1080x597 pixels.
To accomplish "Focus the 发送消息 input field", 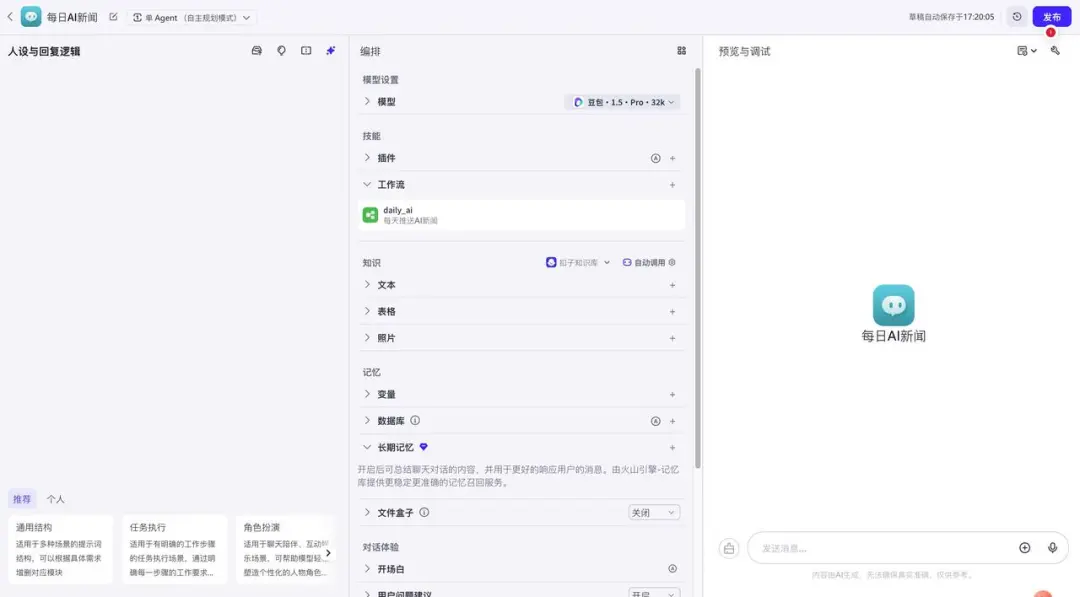I will (x=885, y=548).
